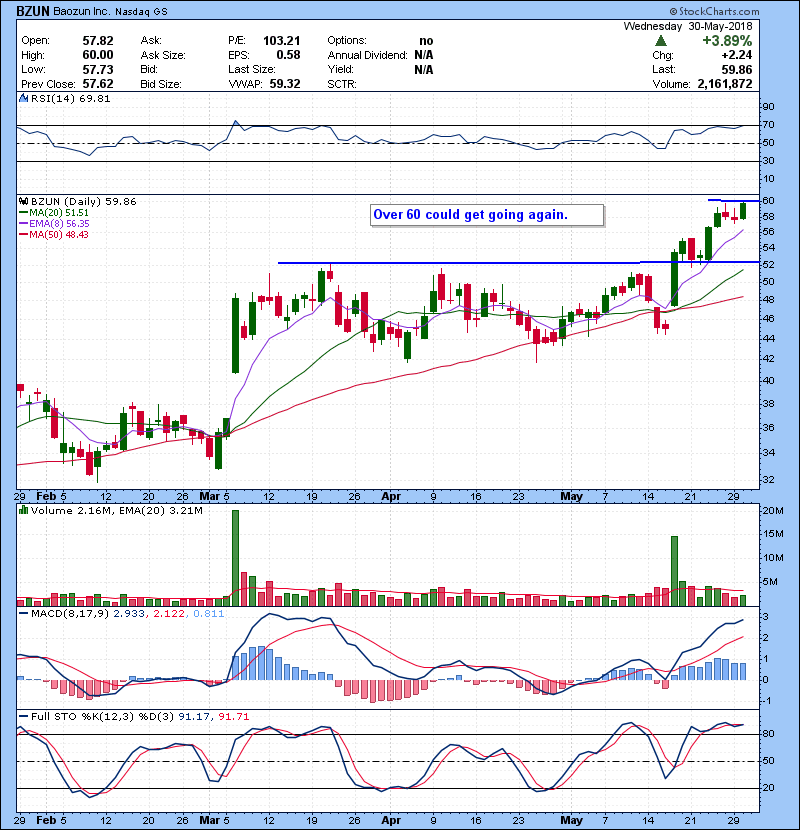This screenshot has width=800, height=830.
Task: Click the Open value 57.82
Action: [97, 41]
